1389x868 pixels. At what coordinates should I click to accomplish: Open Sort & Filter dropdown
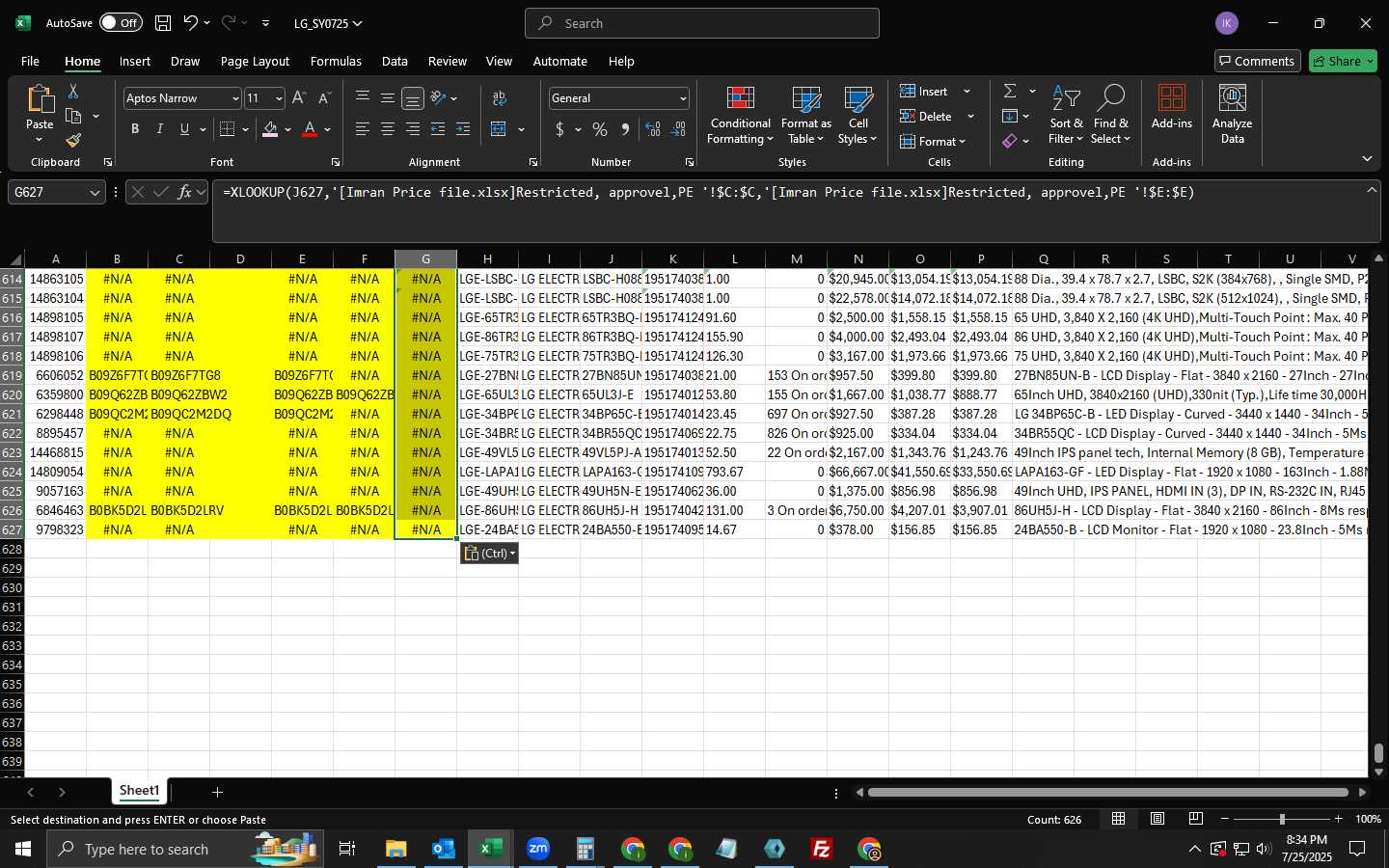(x=1066, y=115)
